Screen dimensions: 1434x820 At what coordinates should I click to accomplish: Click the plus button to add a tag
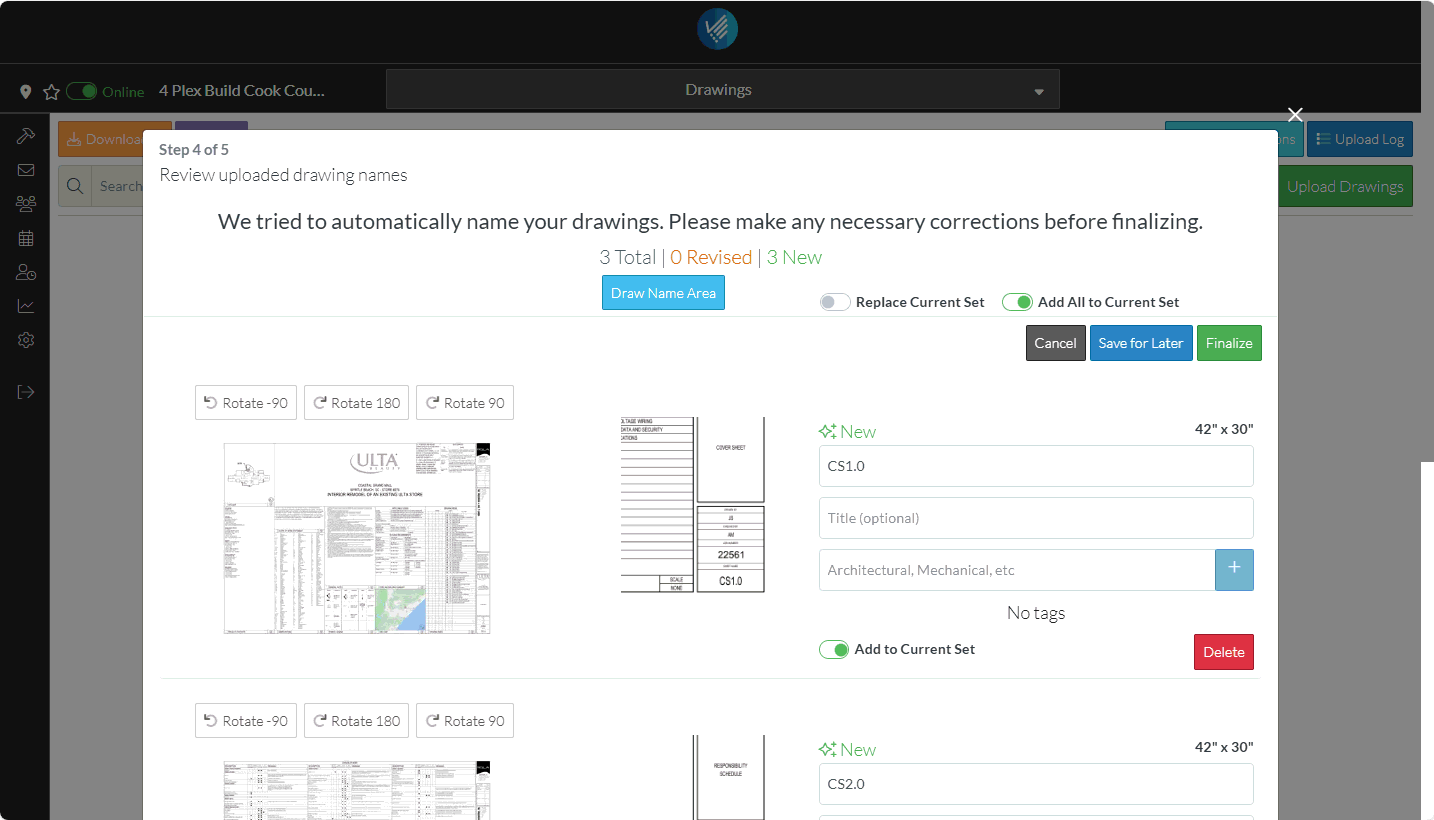1234,570
